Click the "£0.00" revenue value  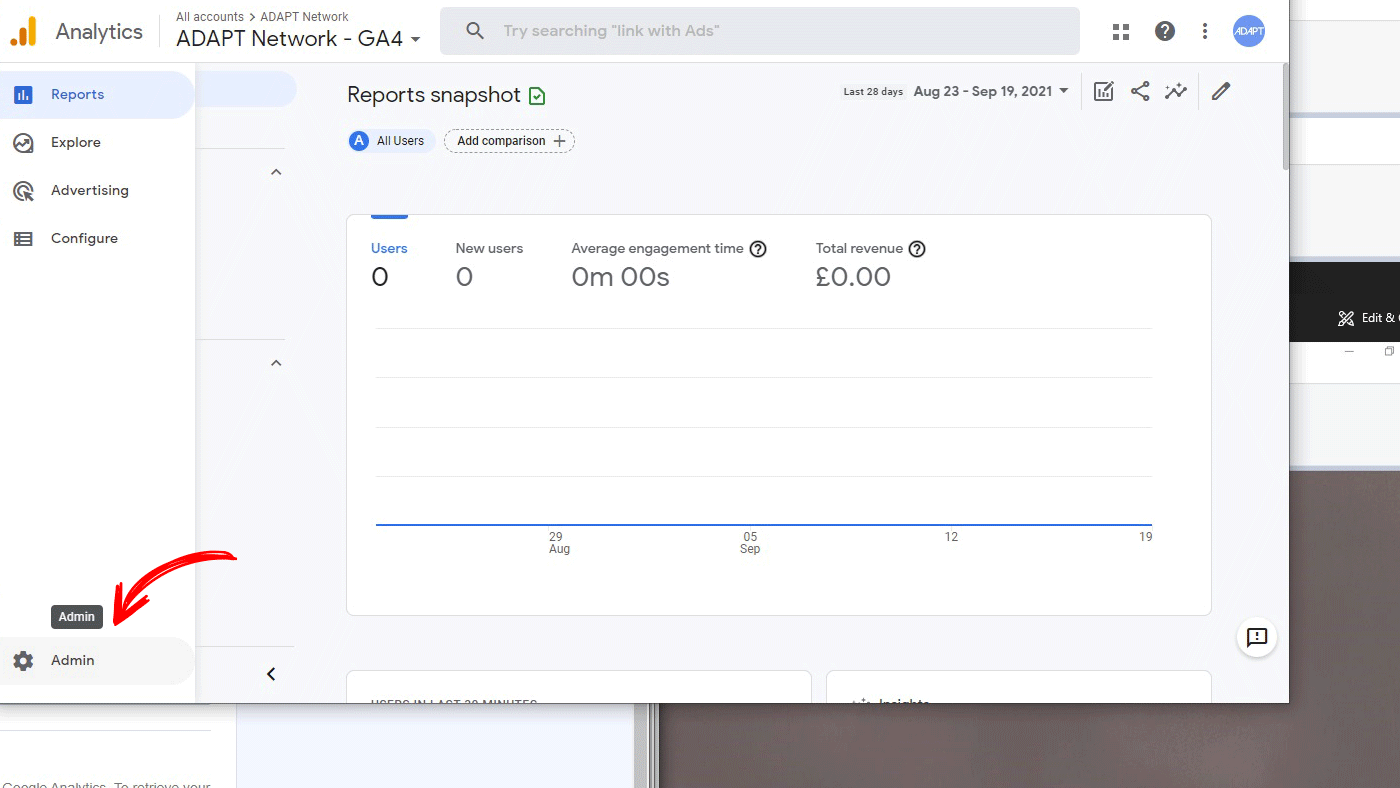[853, 277]
